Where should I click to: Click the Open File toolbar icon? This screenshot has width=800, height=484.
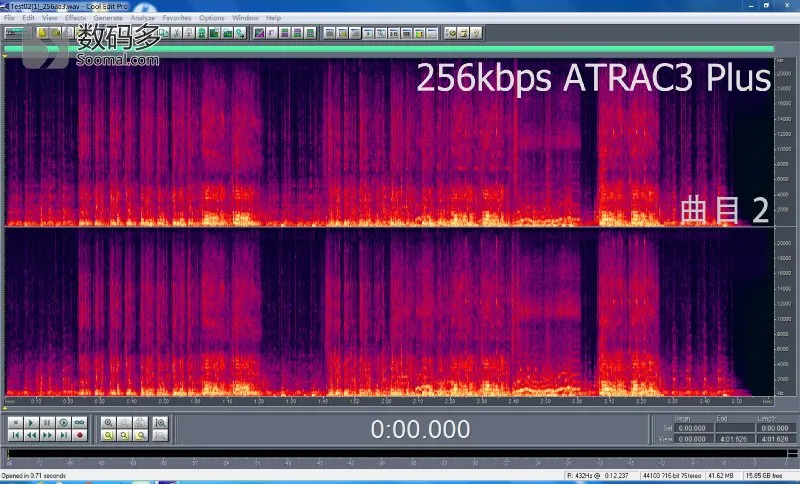tap(55, 33)
